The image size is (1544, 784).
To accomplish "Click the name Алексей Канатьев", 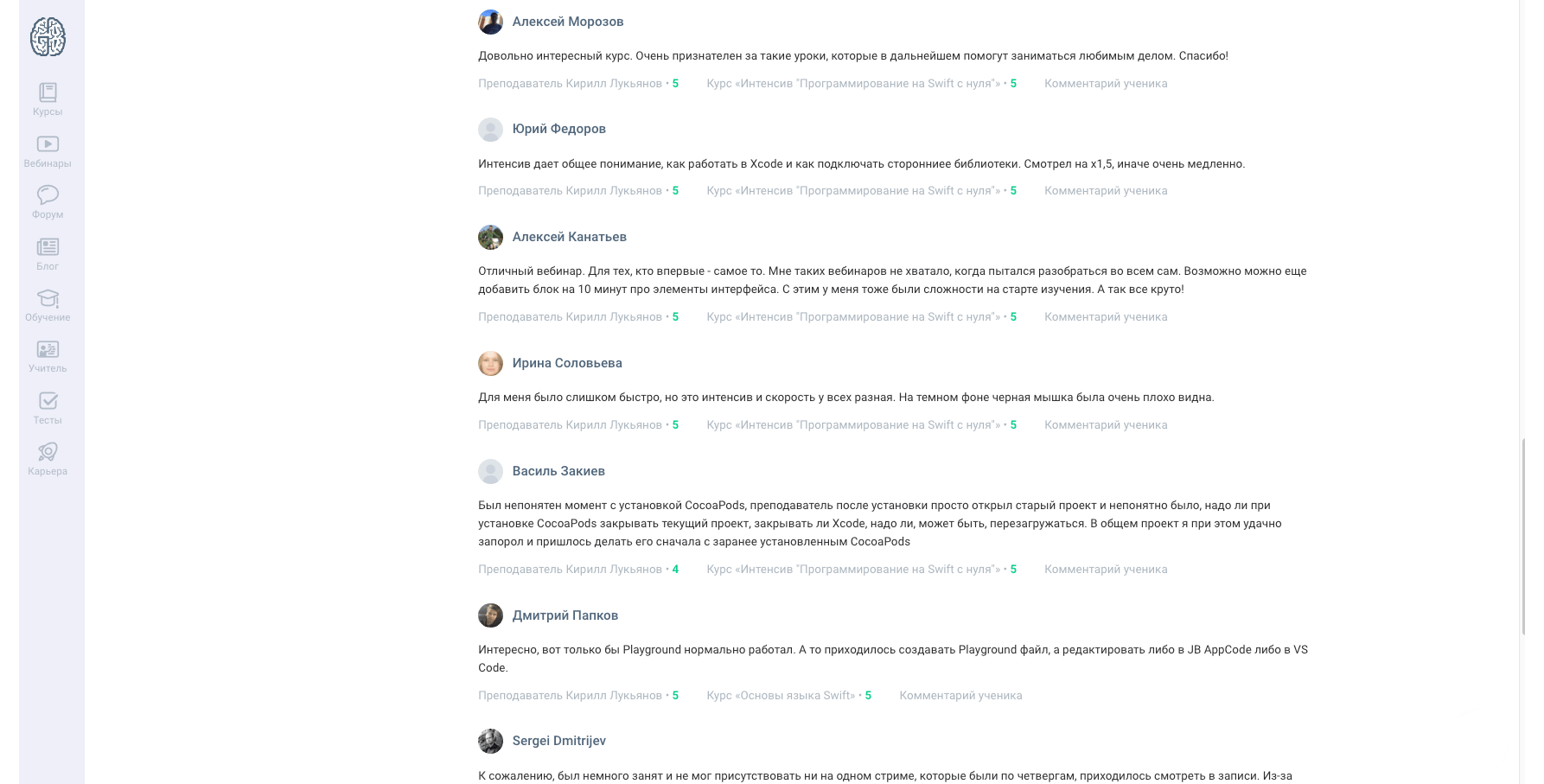I will pos(569,237).
